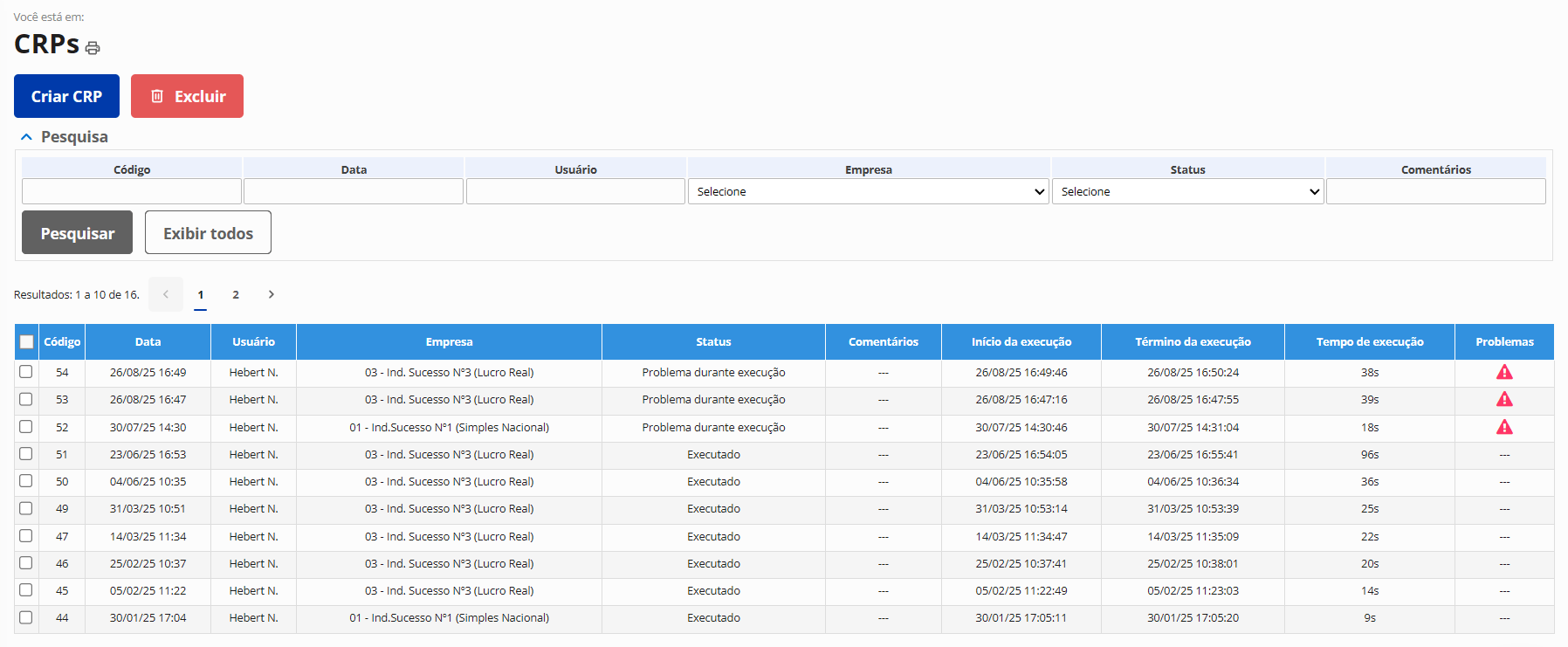Select the checkbox for CRP 51

click(x=26, y=454)
